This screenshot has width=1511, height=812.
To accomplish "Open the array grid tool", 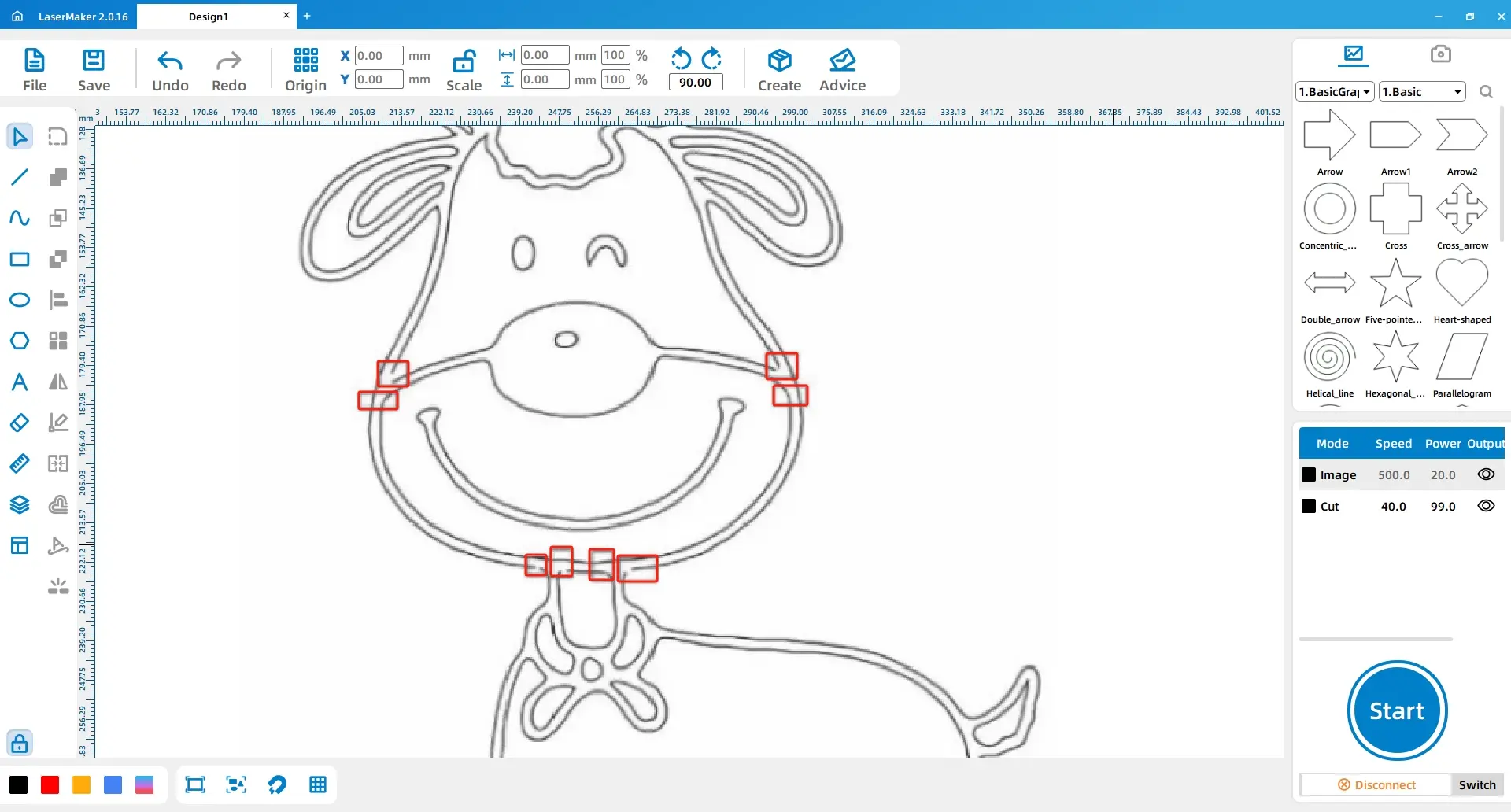I will tap(58, 341).
